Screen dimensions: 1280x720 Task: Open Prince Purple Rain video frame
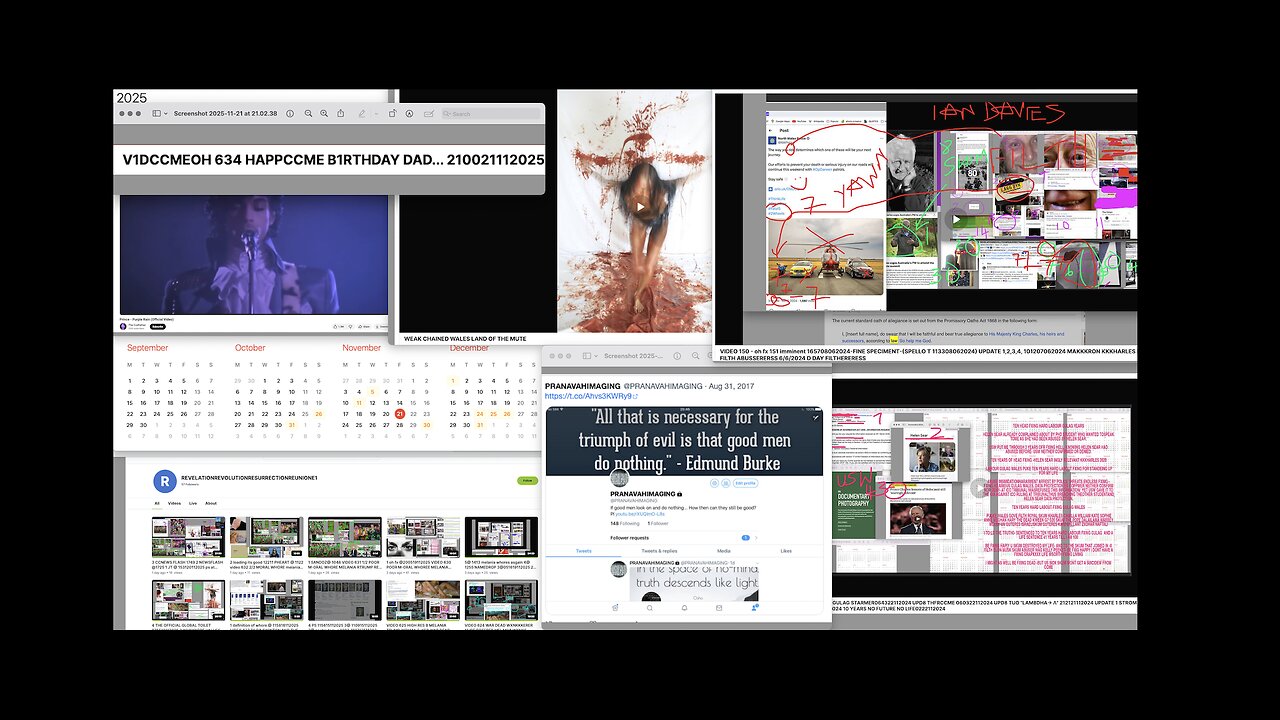pos(253,255)
